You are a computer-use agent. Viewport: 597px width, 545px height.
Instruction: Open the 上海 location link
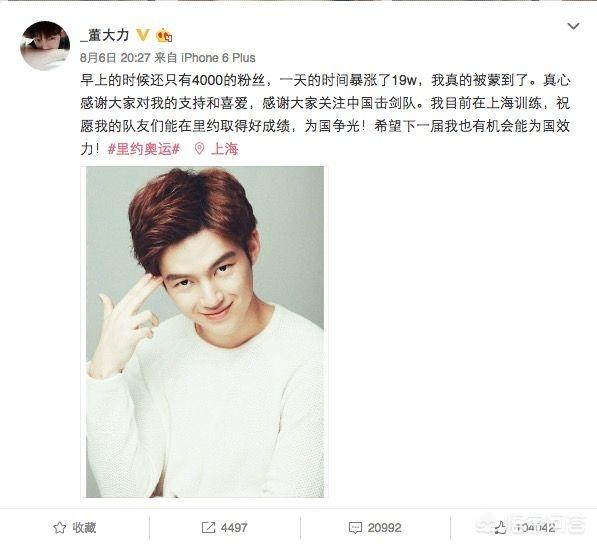click(x=225, y=149)
